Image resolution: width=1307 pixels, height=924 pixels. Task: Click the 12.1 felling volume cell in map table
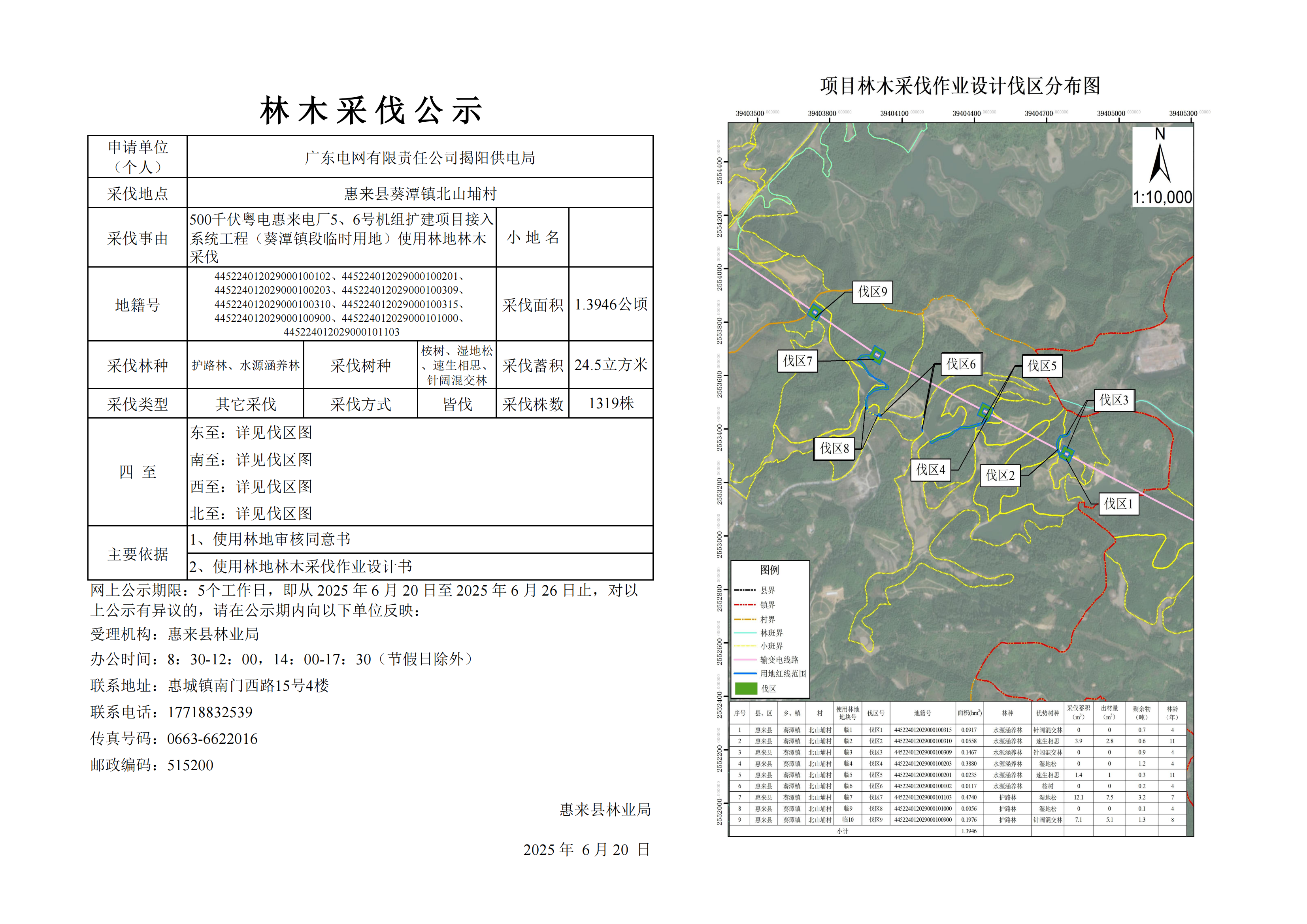1078,798
